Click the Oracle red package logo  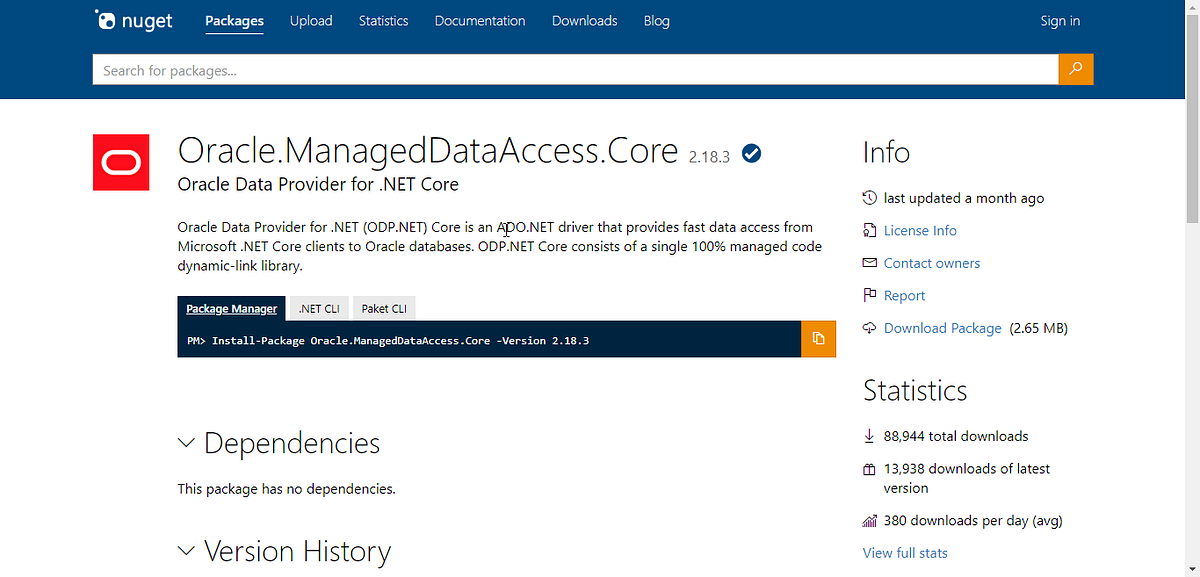(x=120, y=162)
